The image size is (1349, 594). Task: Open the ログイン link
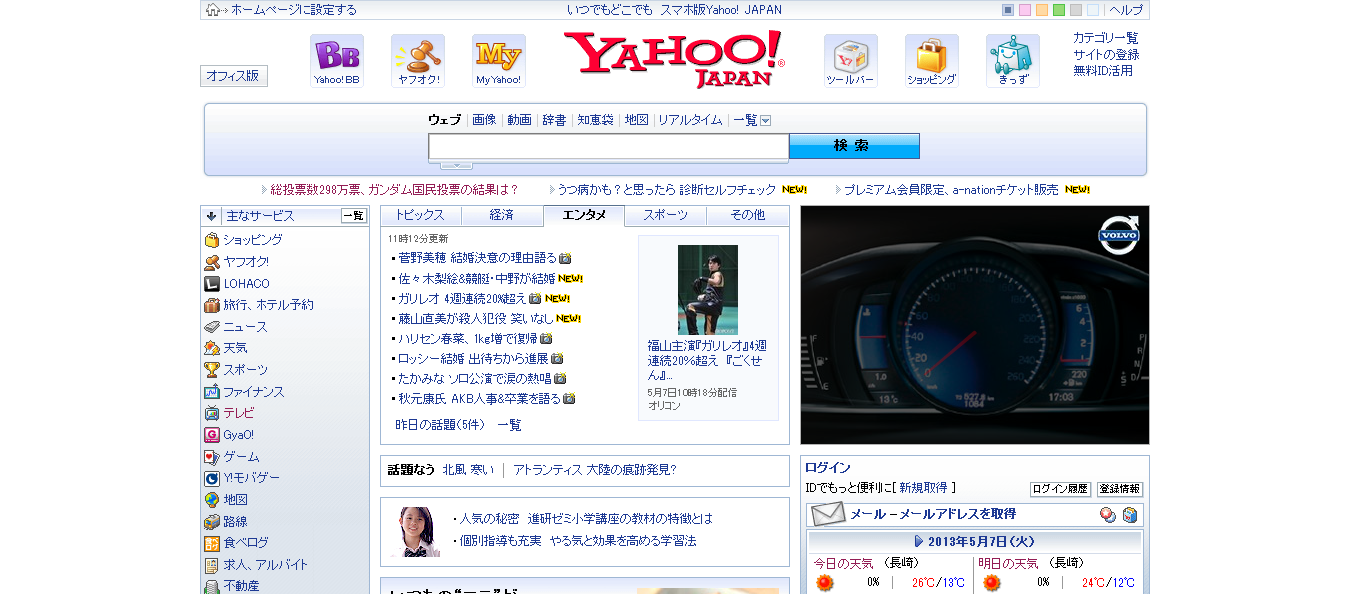pyautogui.click(x=828, y=468)
